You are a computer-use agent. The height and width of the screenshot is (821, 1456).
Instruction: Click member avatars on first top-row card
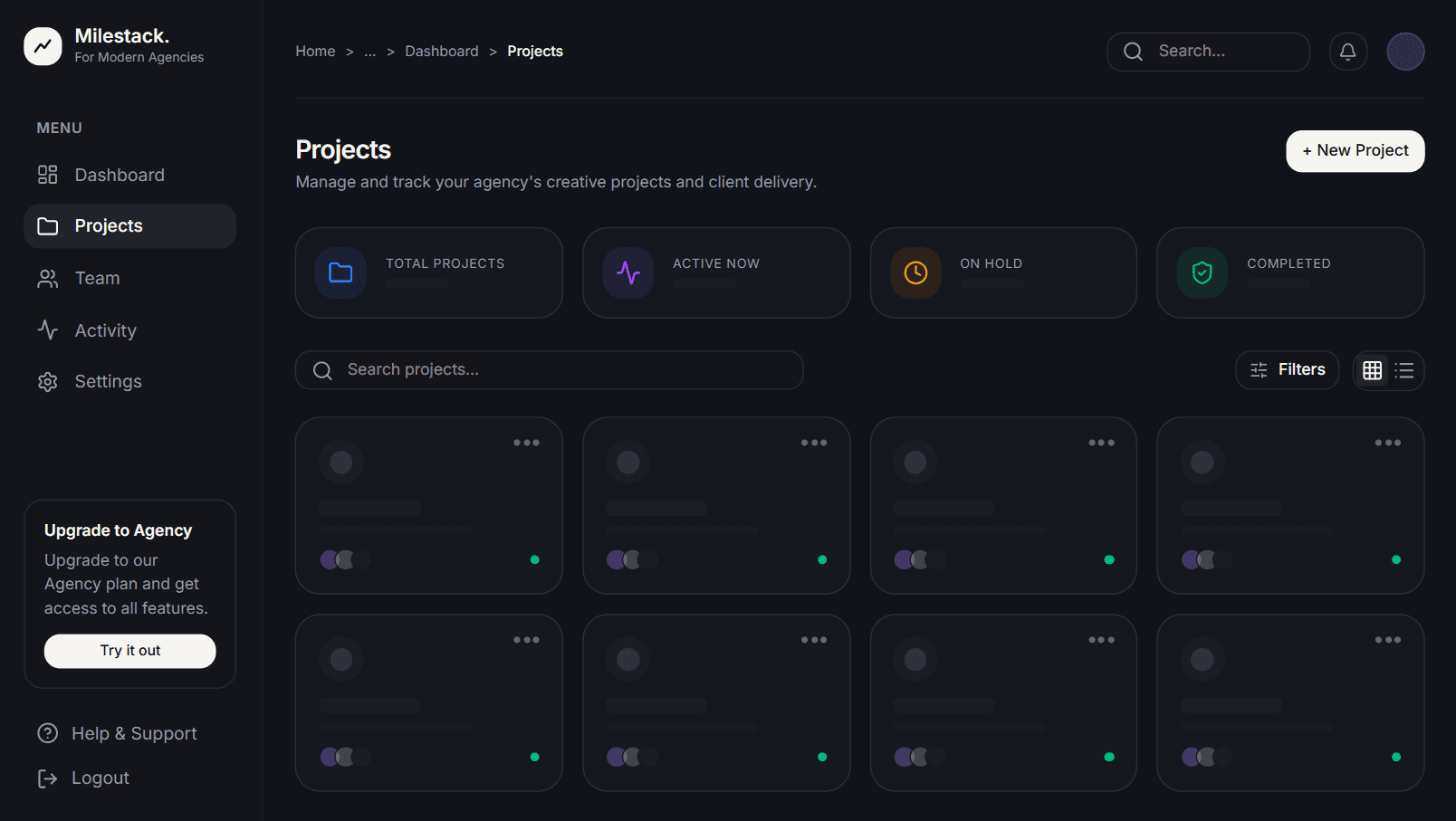click(x=346, y=560)
